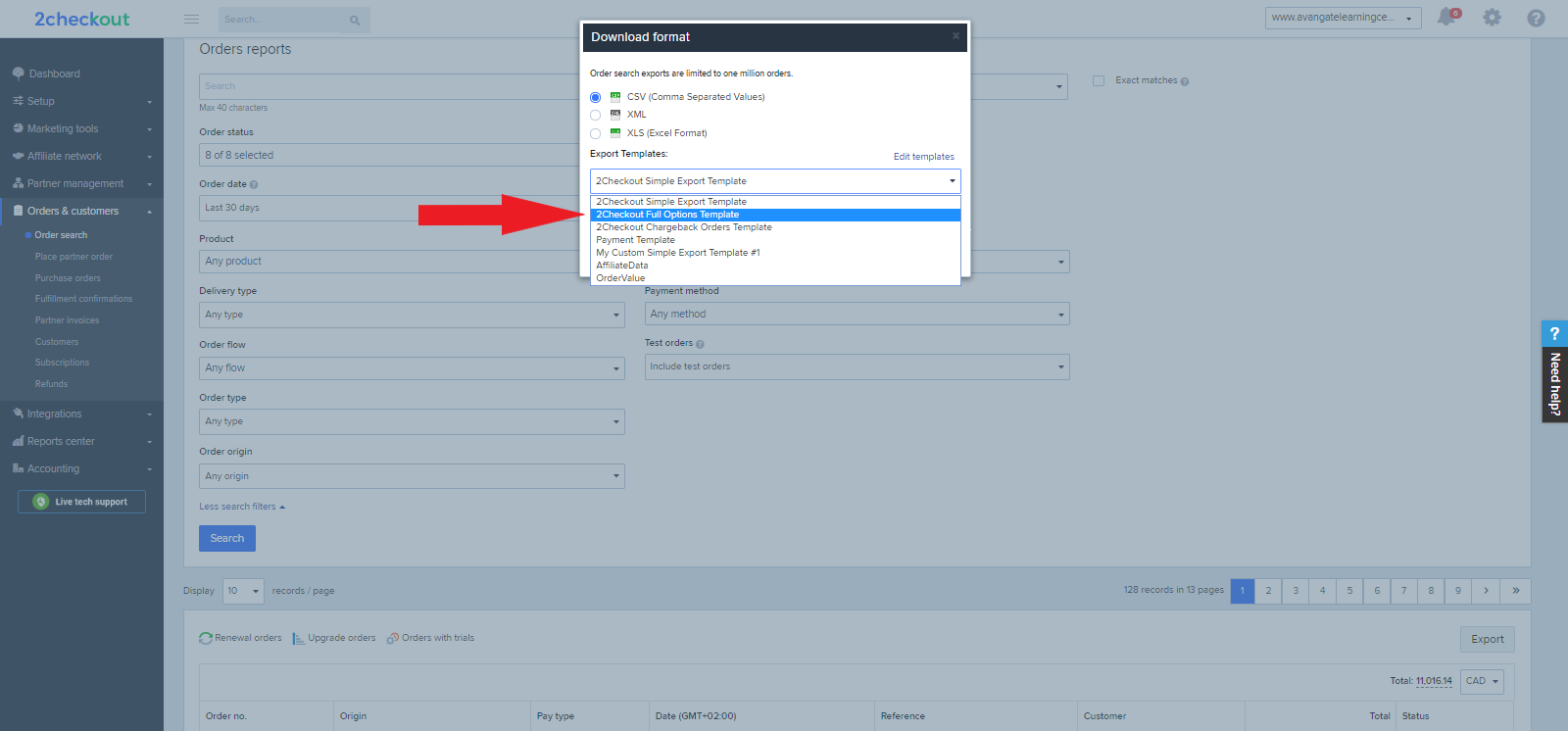Click the 2checkout logo
This screenshot has width=1568, height=731.
[x=81, y=19]
